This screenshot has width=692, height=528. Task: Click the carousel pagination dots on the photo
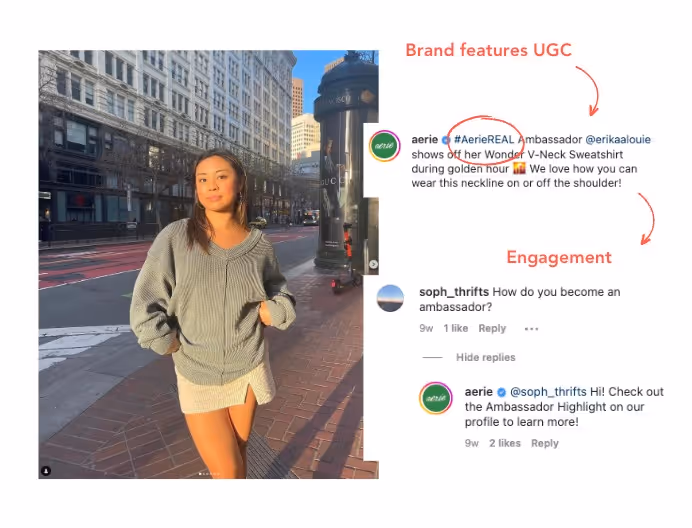209,474
